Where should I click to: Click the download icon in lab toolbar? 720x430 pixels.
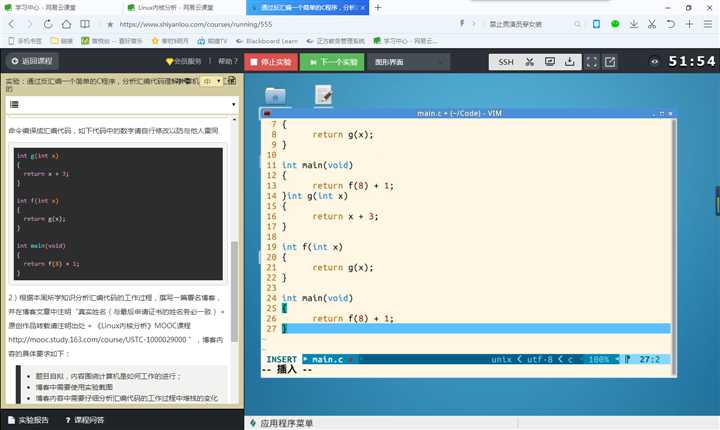(569, 62)
